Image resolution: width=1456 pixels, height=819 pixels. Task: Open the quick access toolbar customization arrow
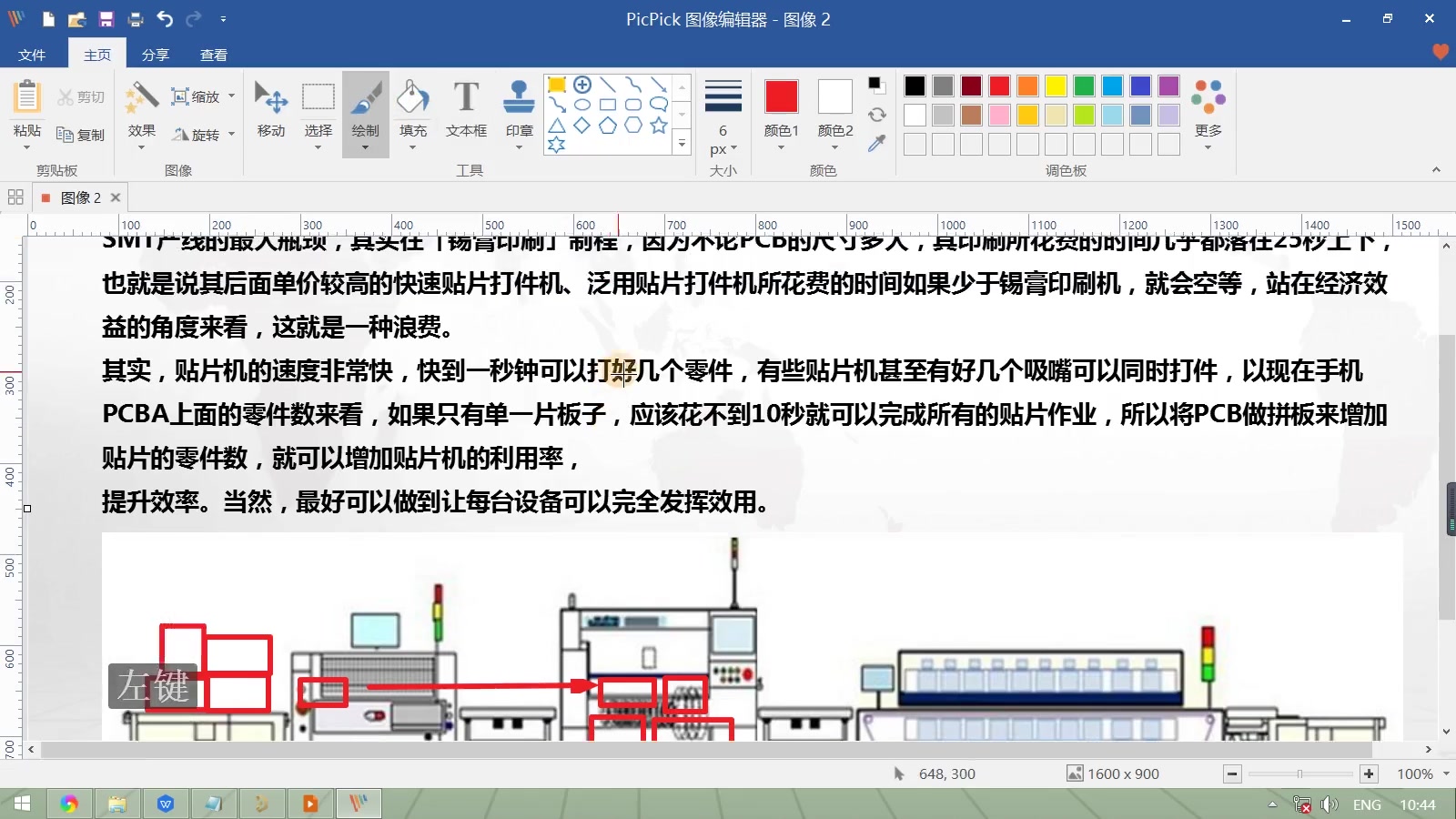point(223,19)
